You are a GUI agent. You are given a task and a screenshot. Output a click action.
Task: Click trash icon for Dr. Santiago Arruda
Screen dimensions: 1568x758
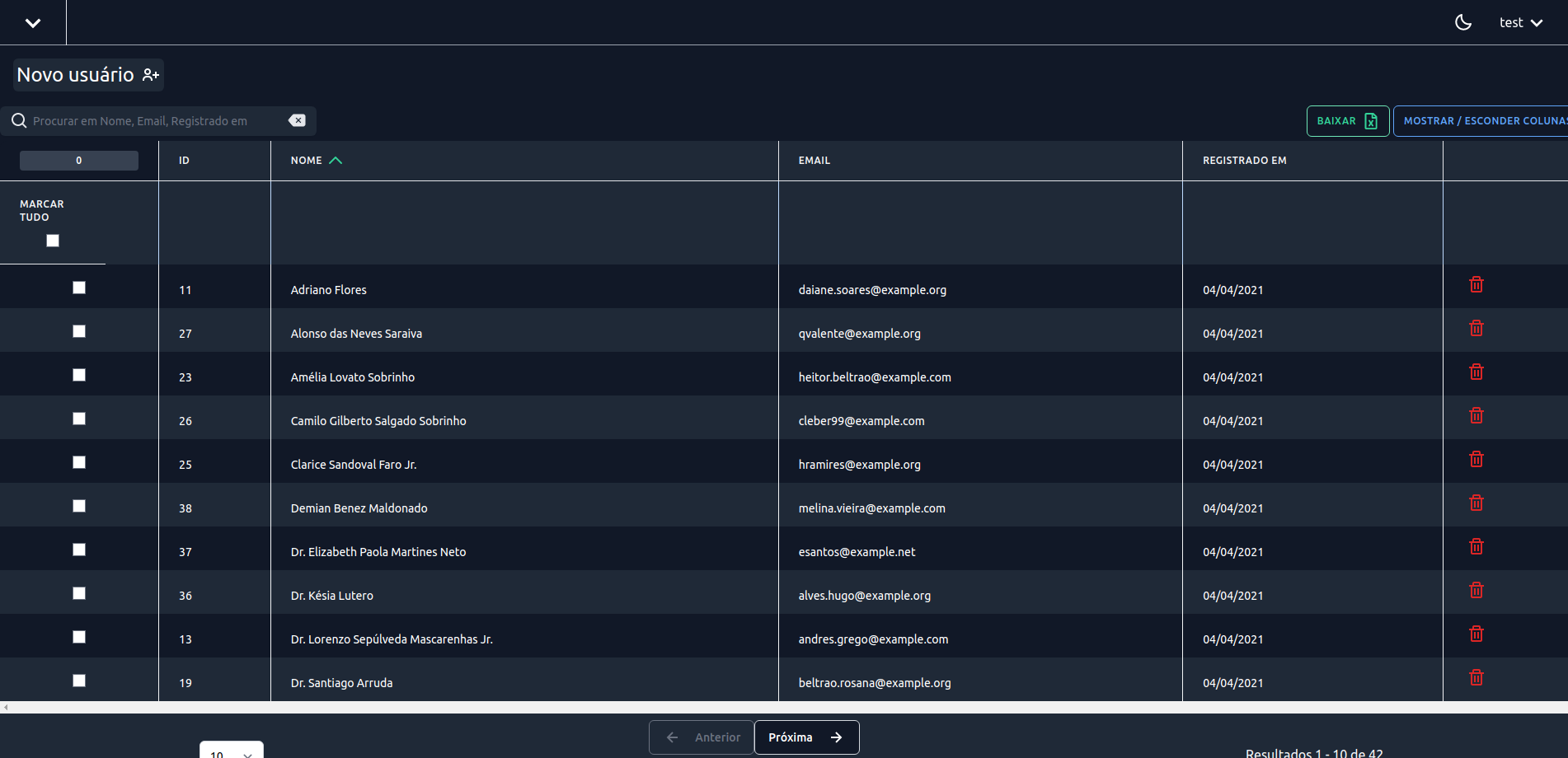tap(1476, 677)
